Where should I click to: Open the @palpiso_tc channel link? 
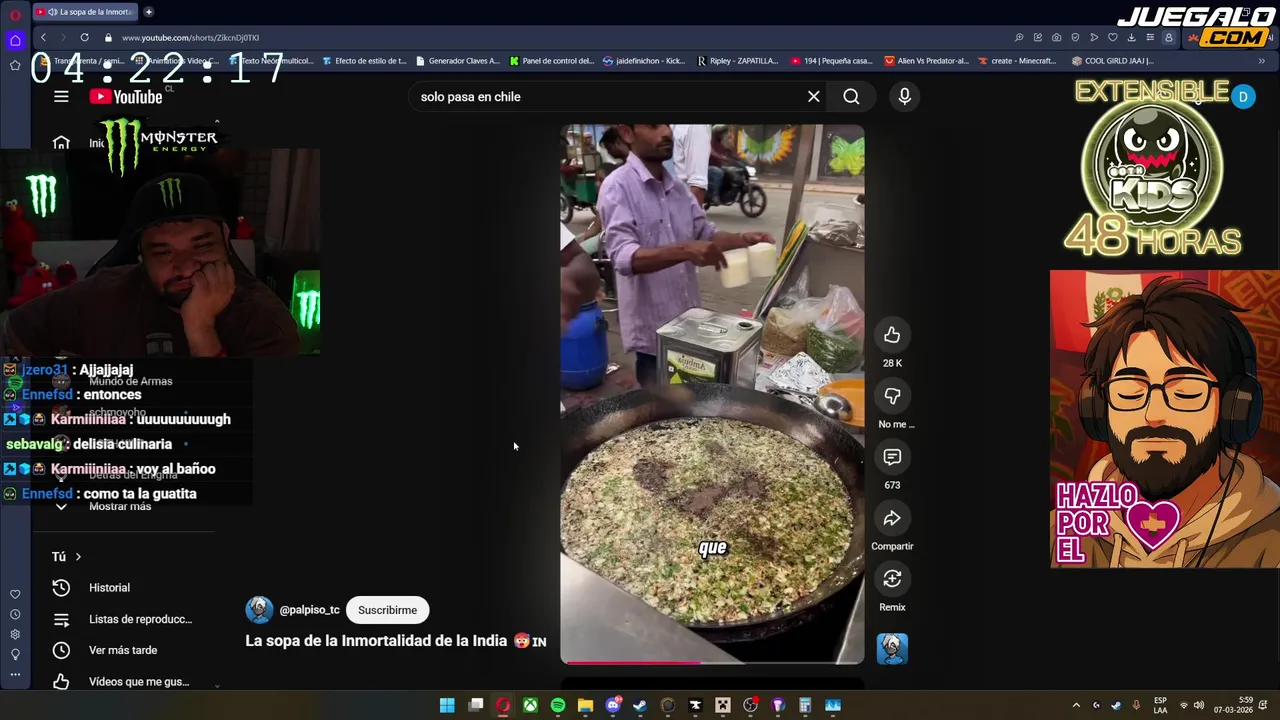[309, 610]
